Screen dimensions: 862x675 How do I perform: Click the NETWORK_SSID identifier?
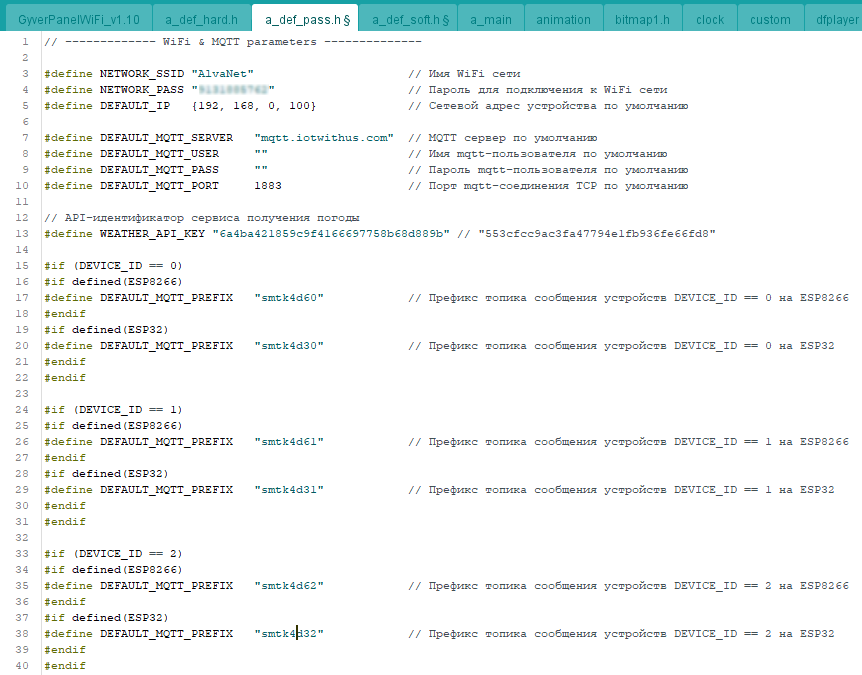click(142, 74)
